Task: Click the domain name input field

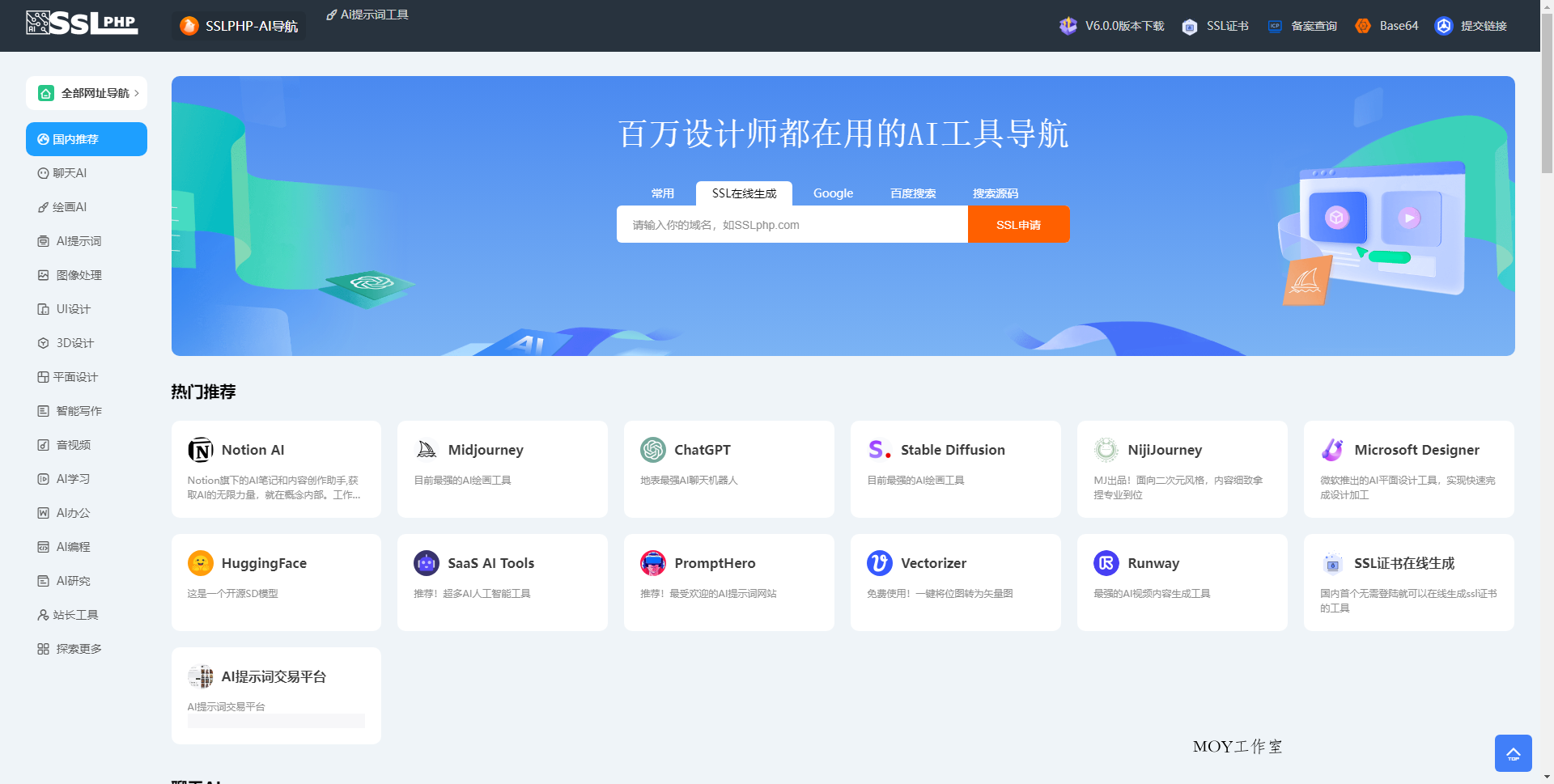Action: point(792,224)
